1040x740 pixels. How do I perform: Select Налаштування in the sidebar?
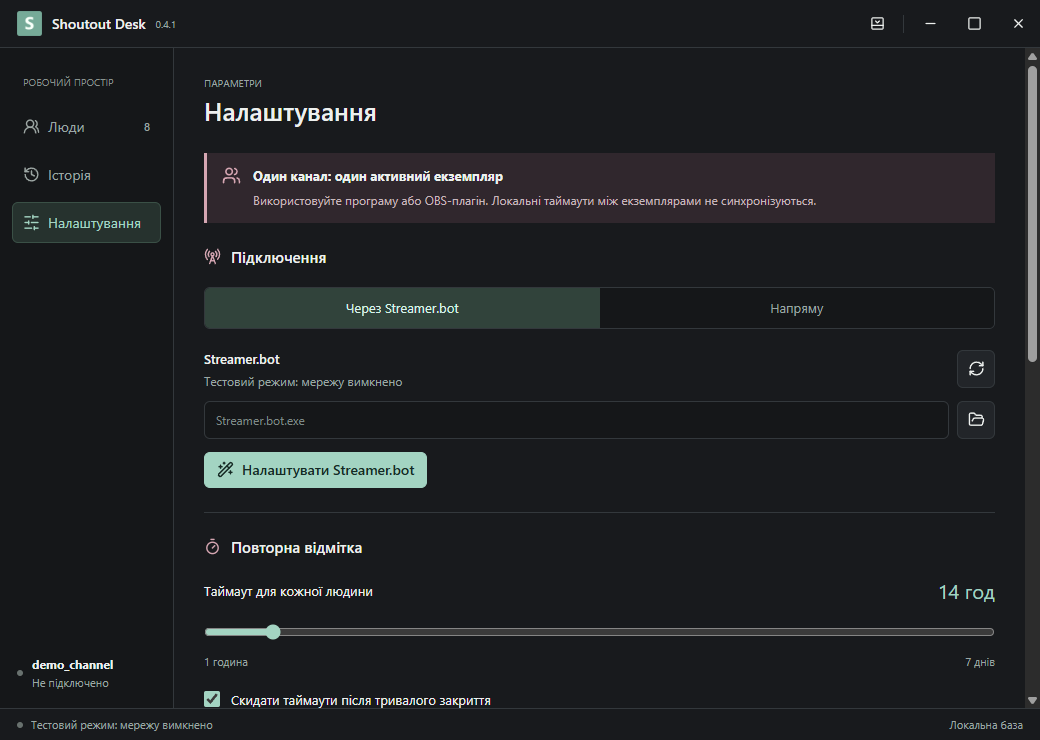[x=86, y=223]
